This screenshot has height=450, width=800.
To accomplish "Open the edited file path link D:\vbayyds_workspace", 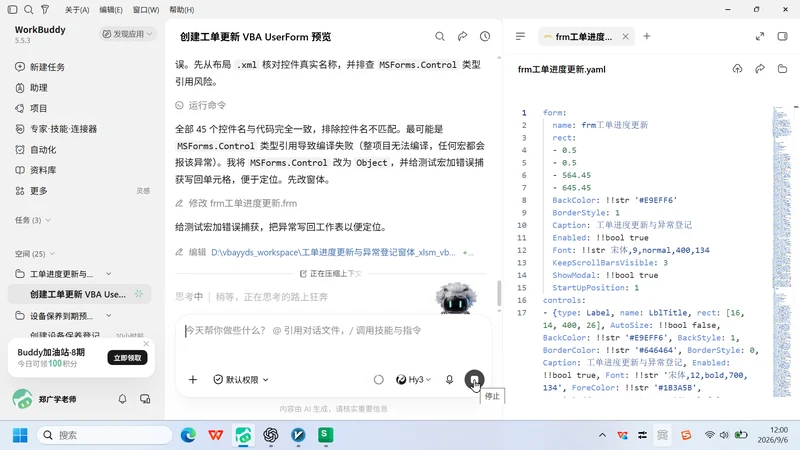I will pyautogui.click(x=333, y=252).
